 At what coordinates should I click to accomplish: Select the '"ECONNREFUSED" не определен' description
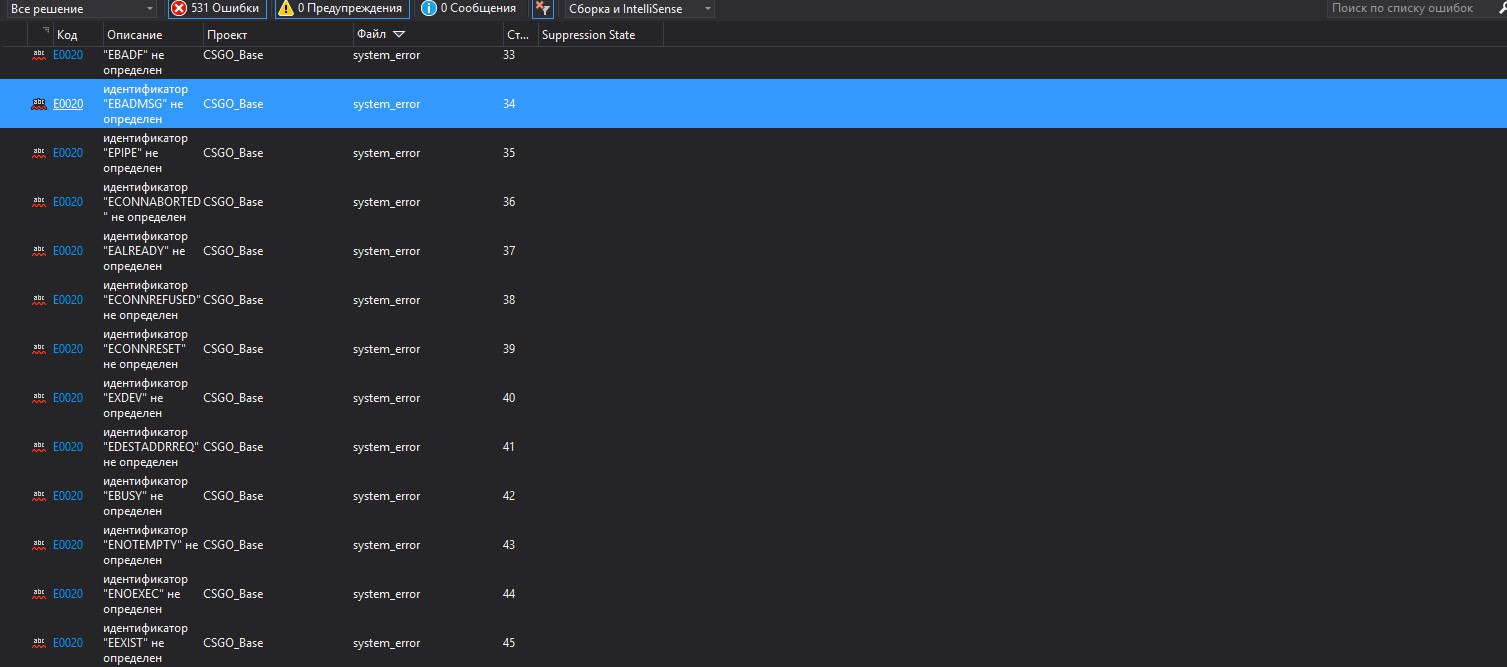[x=152, y=300]
